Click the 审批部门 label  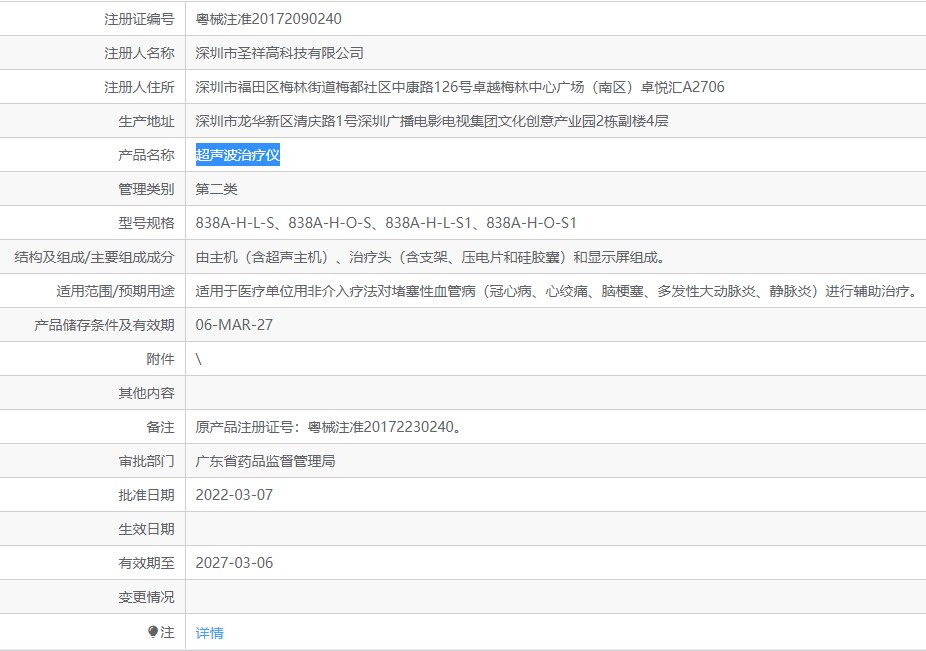coord(146,461)
